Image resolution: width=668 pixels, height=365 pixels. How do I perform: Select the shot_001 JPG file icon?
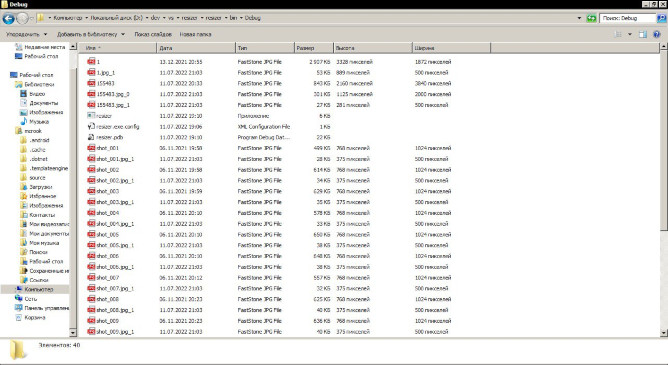91,148
